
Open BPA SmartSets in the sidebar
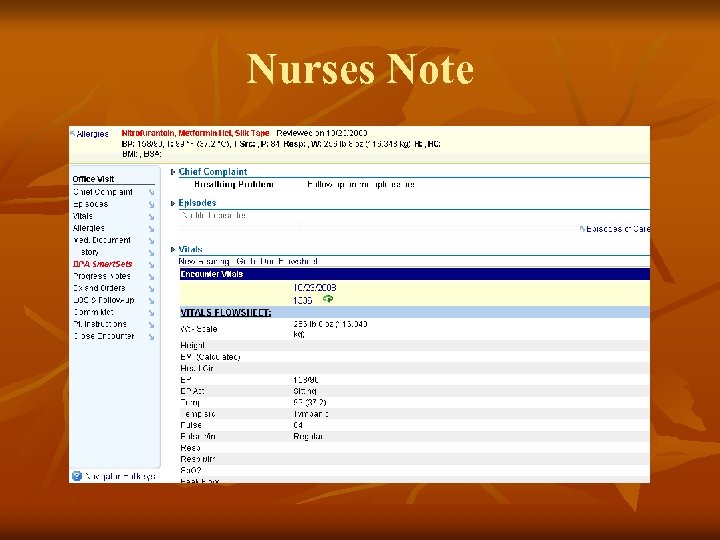102,264
